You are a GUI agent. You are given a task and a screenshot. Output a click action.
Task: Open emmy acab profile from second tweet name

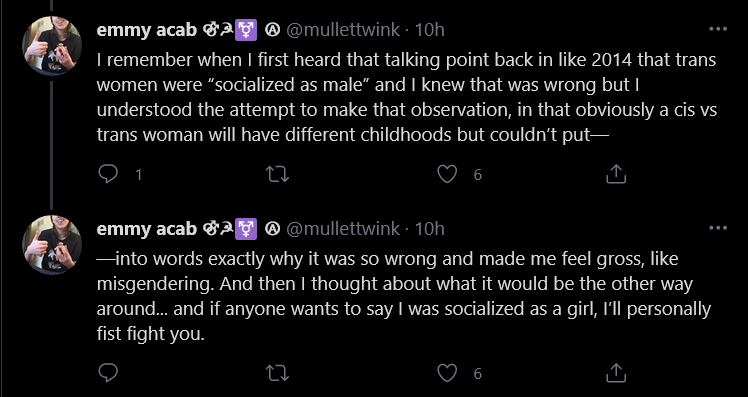[x=146, y=229]
